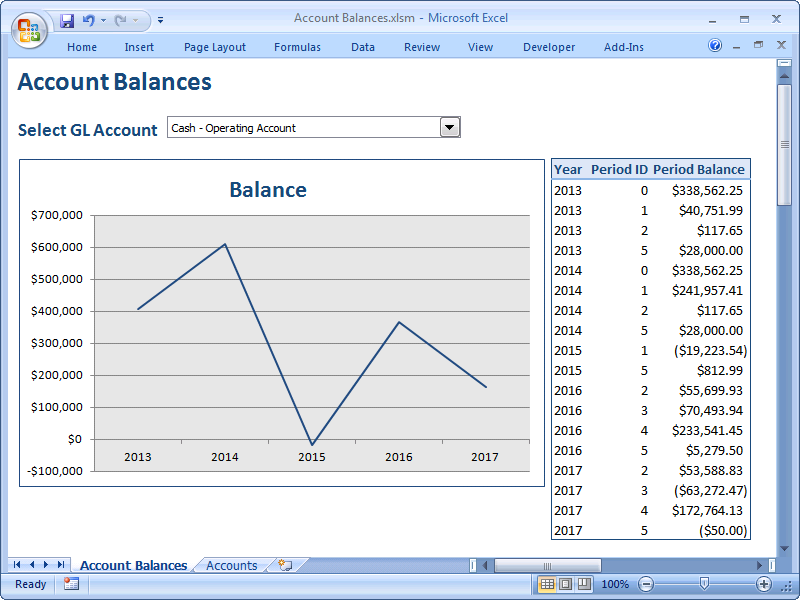Switch to Page Break Preview view

(x=583, y=584)
